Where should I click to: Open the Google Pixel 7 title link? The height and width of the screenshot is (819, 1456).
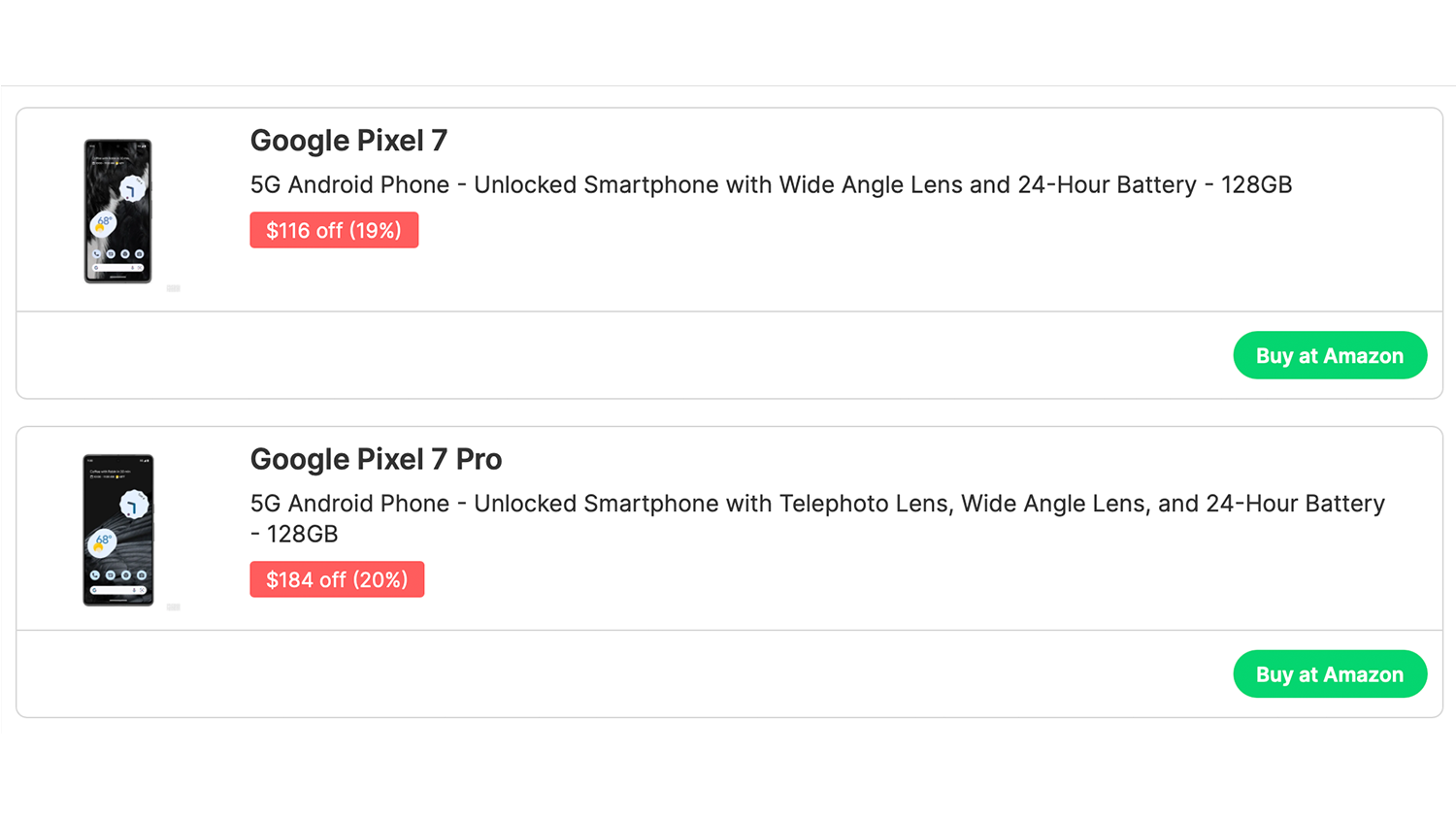[x=348, y=141]
